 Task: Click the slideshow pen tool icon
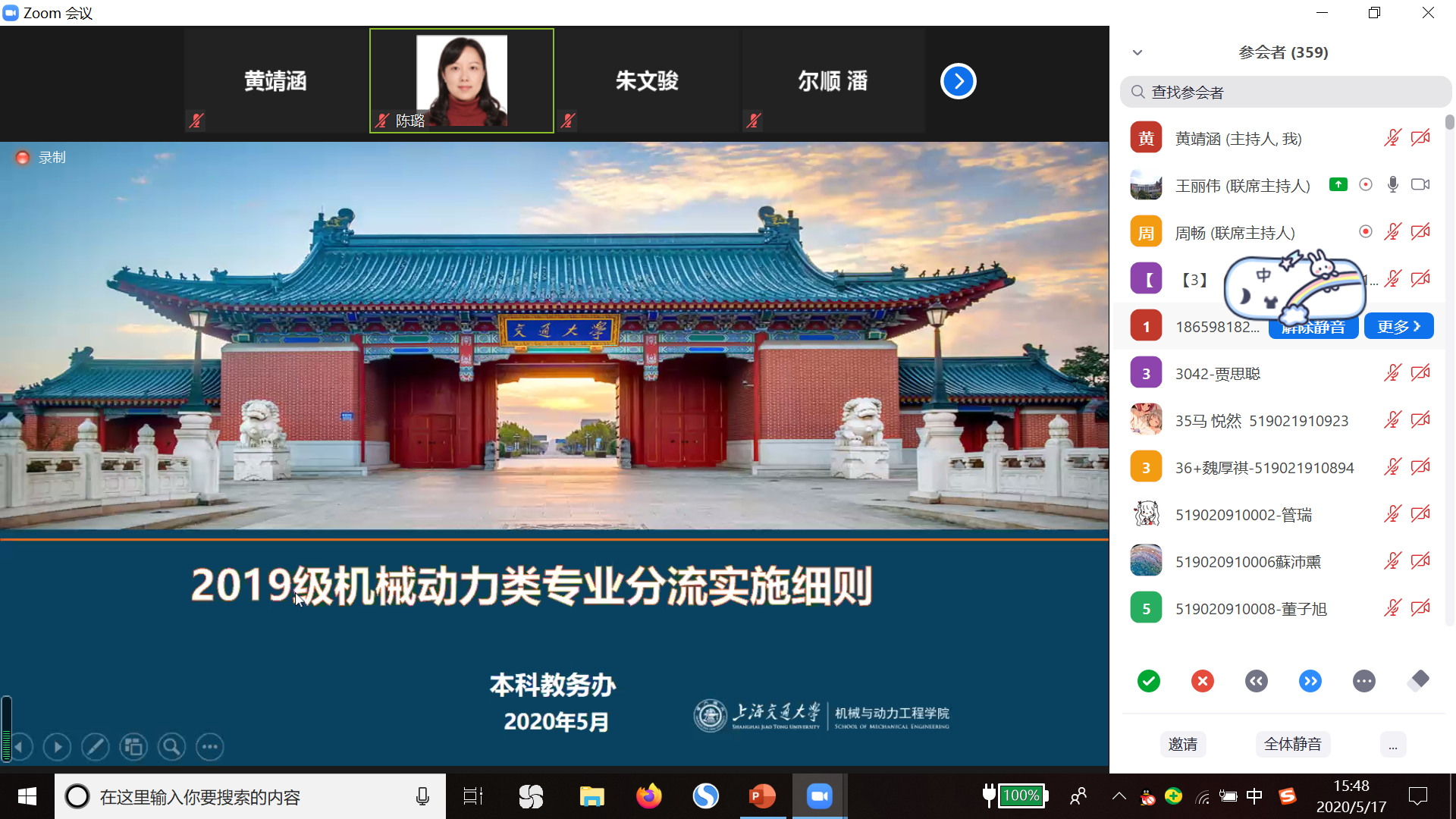pyautogui.click(x=95, y=747)
